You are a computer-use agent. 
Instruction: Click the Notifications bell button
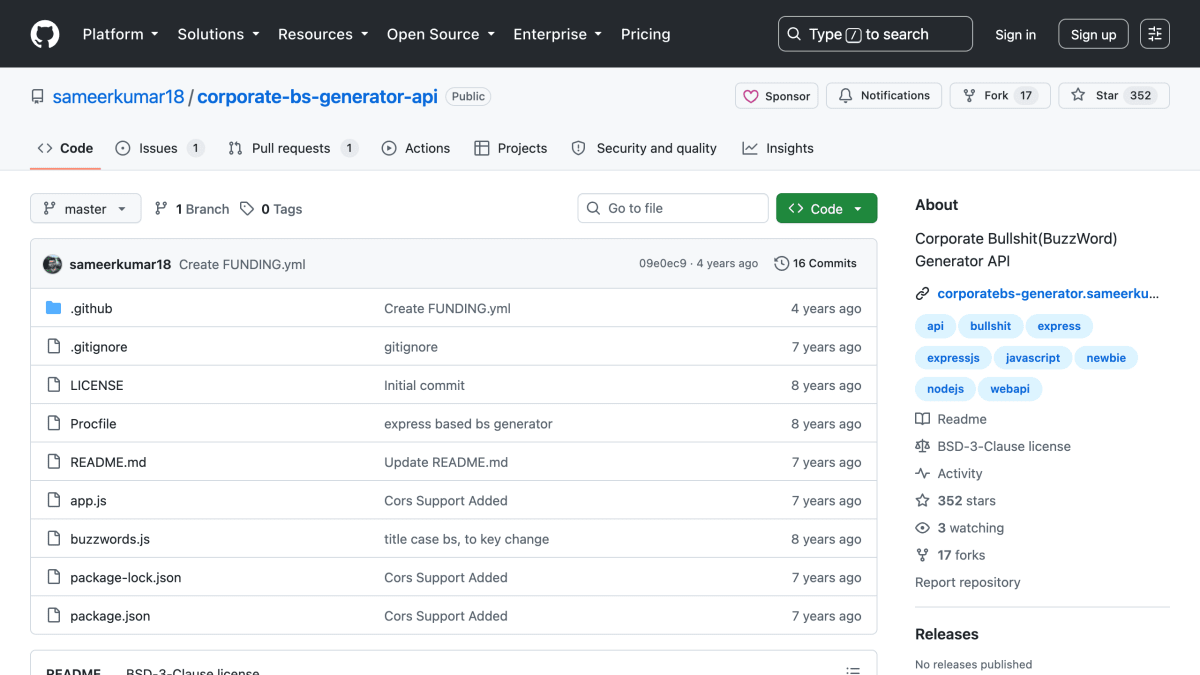pyautogui.click(x=884, y=96)
